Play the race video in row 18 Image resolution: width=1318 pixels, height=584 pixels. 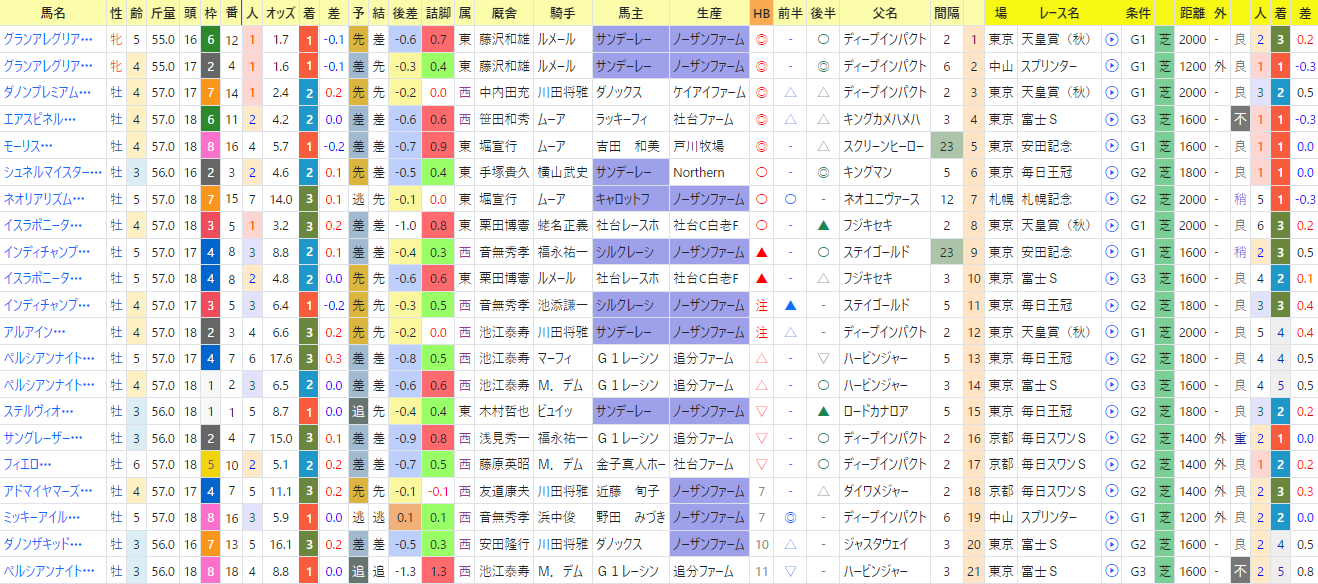click(x=1112, y=490)
